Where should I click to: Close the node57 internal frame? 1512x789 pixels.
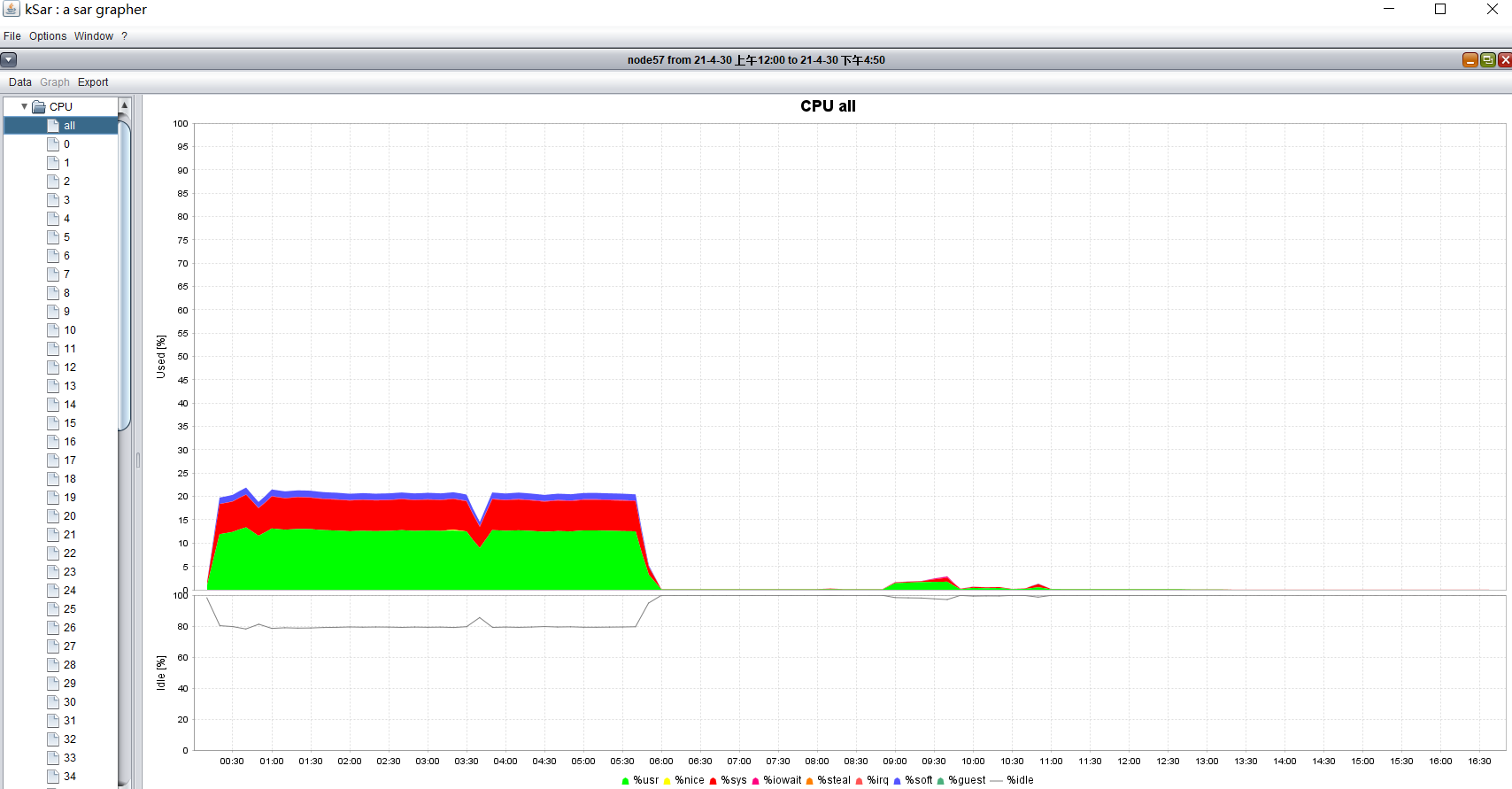click(x=1505, y=60)
